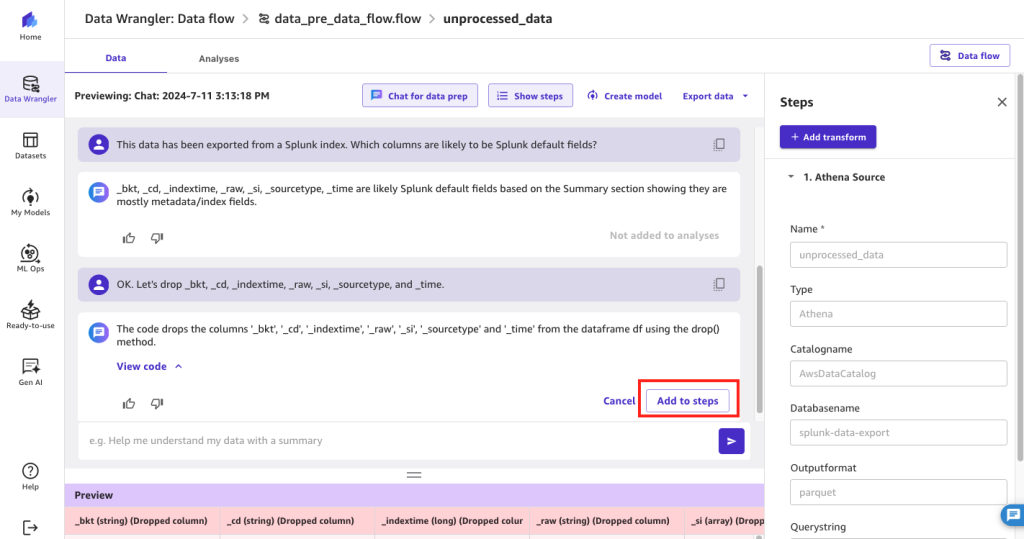1024x539 pixels.
Task: Open the Home sidebar icon
Action: (x=30, y=26)
